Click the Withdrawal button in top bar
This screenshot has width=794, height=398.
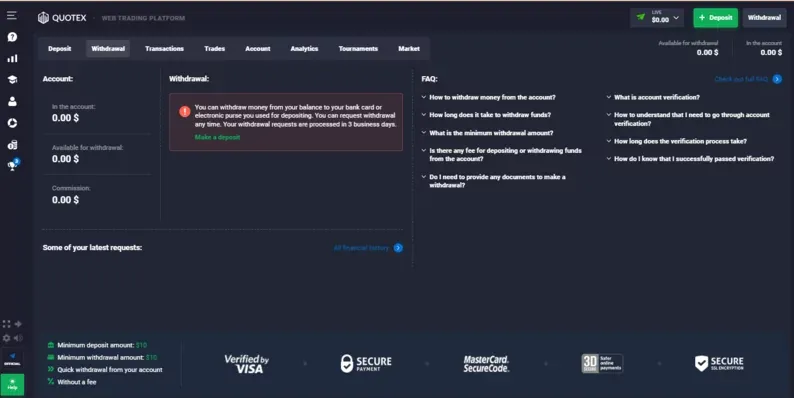pos(764,18)
